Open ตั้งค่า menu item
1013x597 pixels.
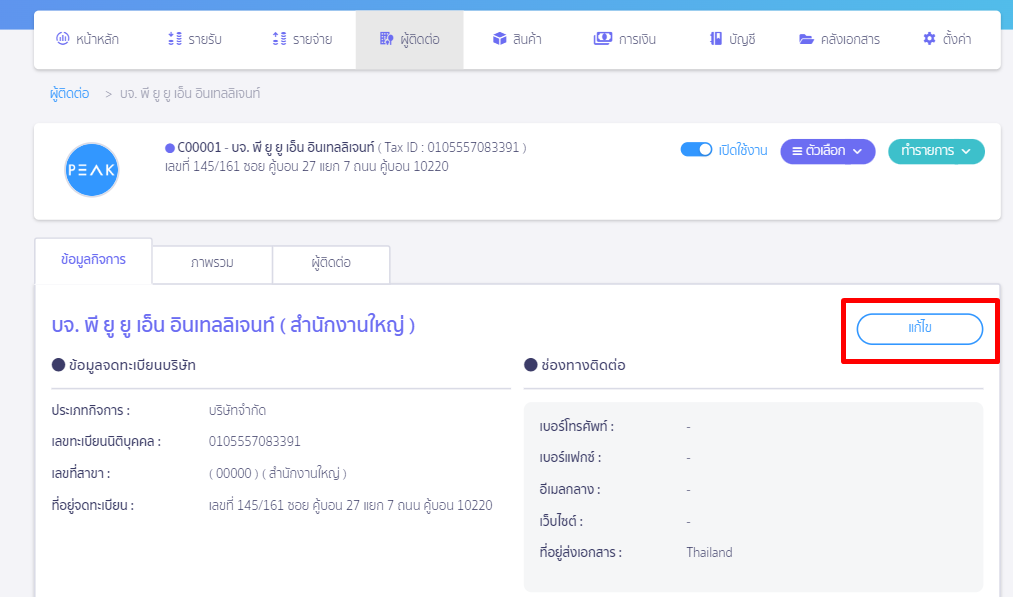947,39
